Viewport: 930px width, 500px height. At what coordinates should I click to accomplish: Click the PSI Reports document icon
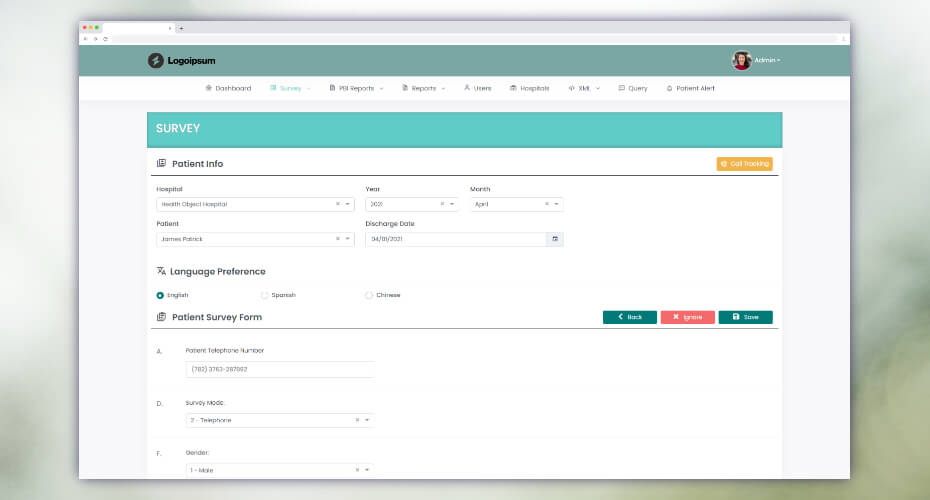(x=332, y=88)
